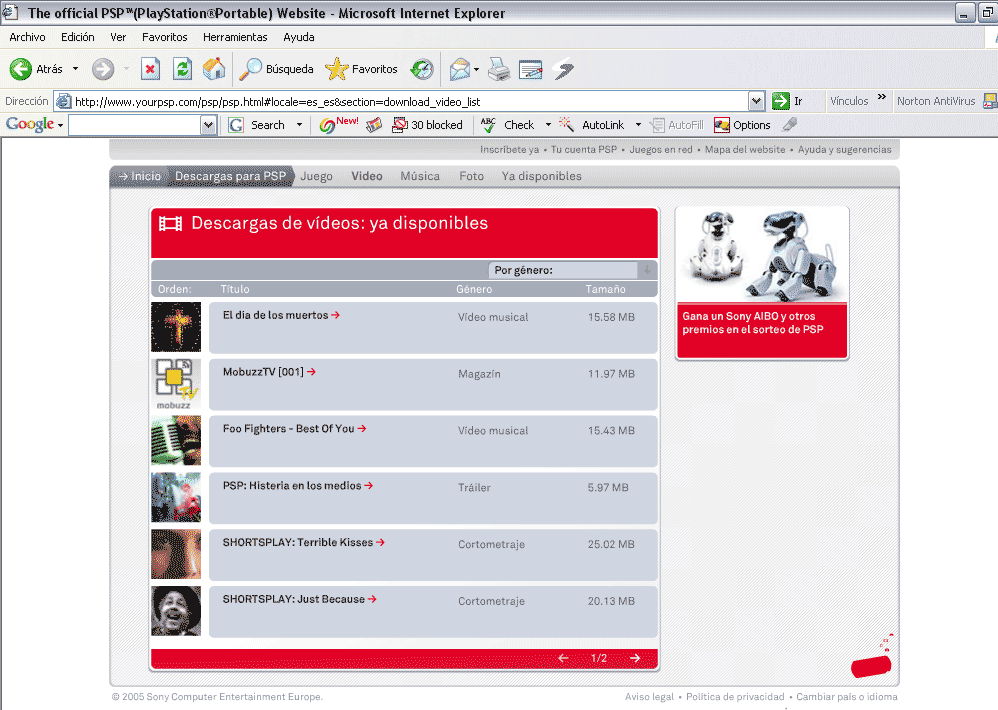This screenshot has width=998, height=710.
Task: Open Check dropdown arrow
Action: [x=548, y=125]
